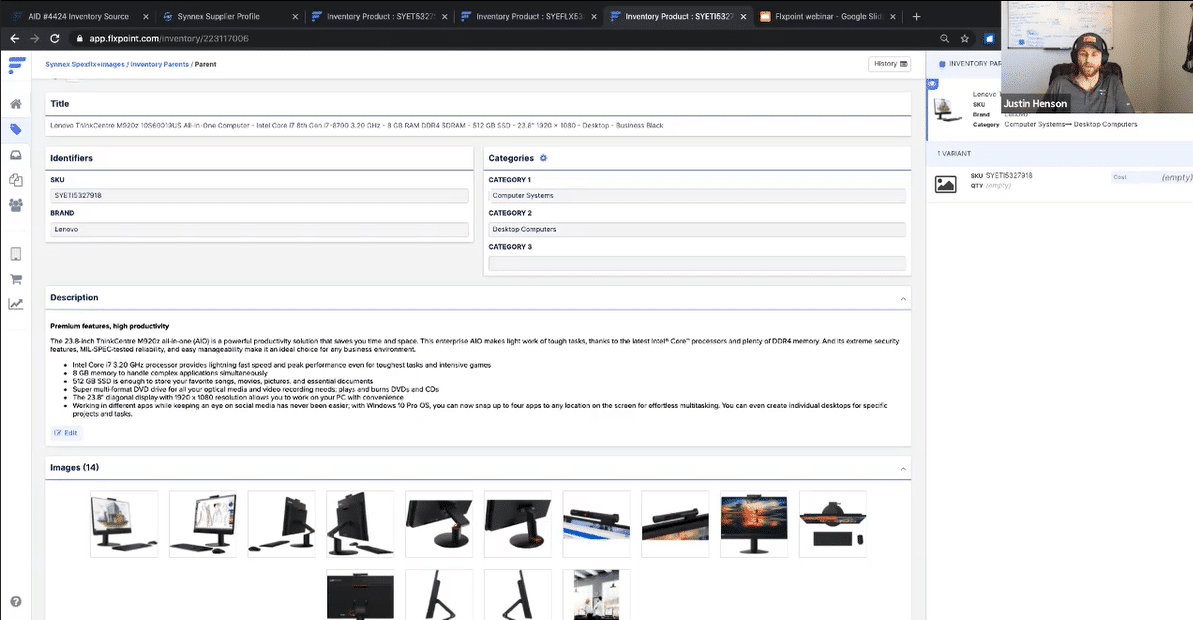Click the lock icon in the address bar
Image resolution: width=1193 pixels, height=620 pixels.
pyautogui.click(x=78, y=38)
